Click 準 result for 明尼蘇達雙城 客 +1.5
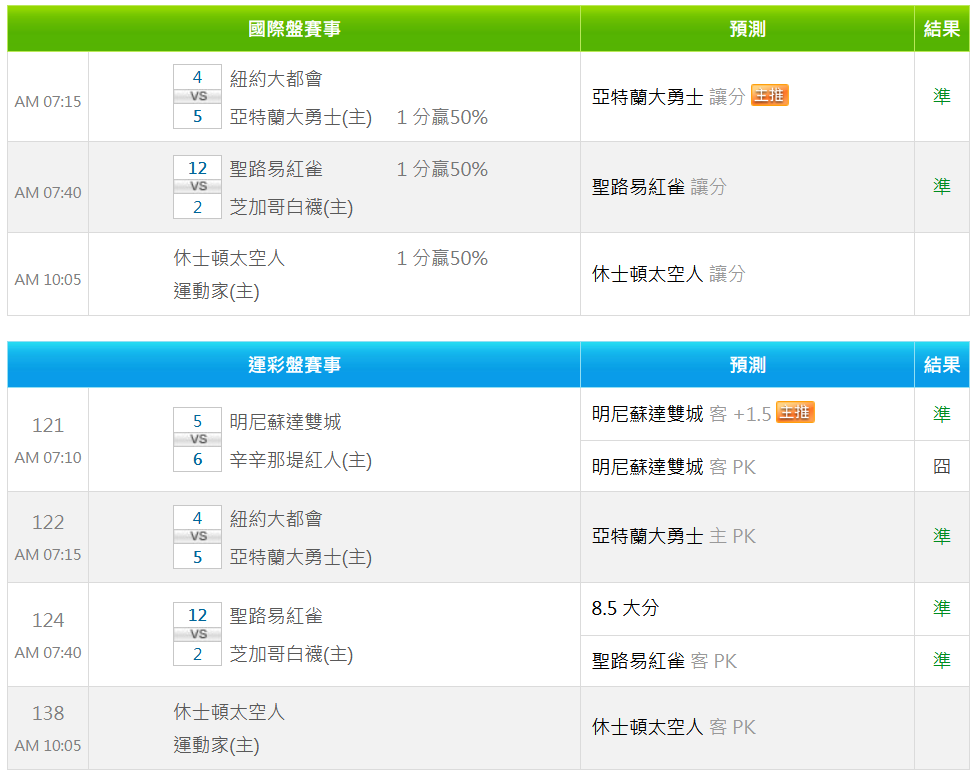Image resolution: width=980 pixels, height=777 pixels. point(942,414)
